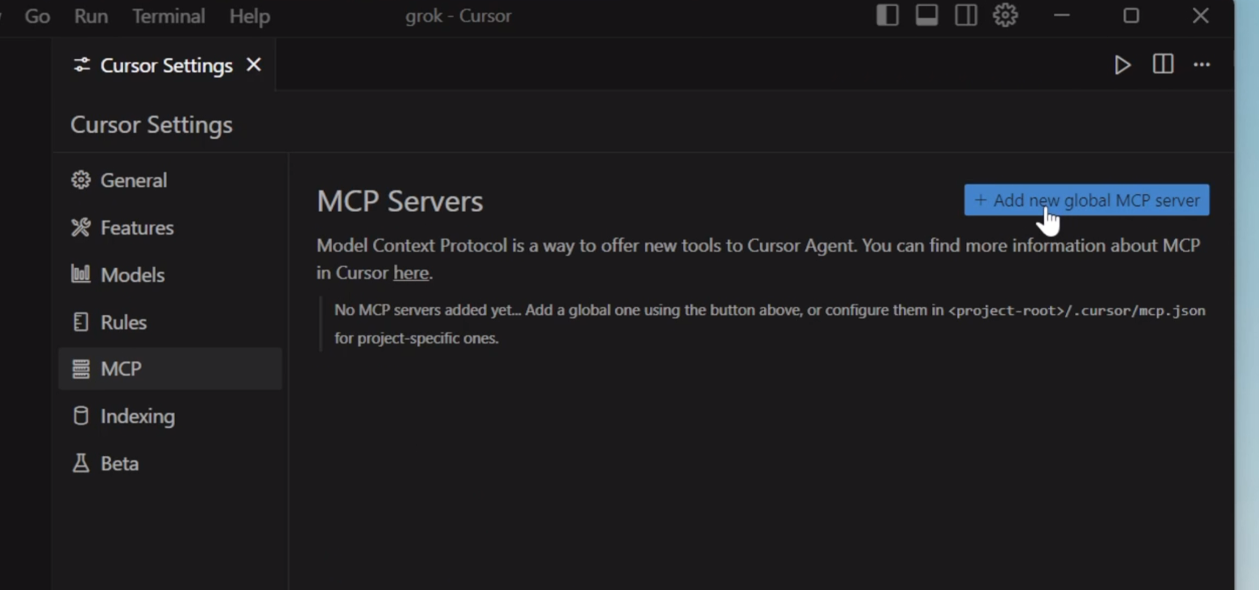Click the Beta flask icon

tap(81, 463)
